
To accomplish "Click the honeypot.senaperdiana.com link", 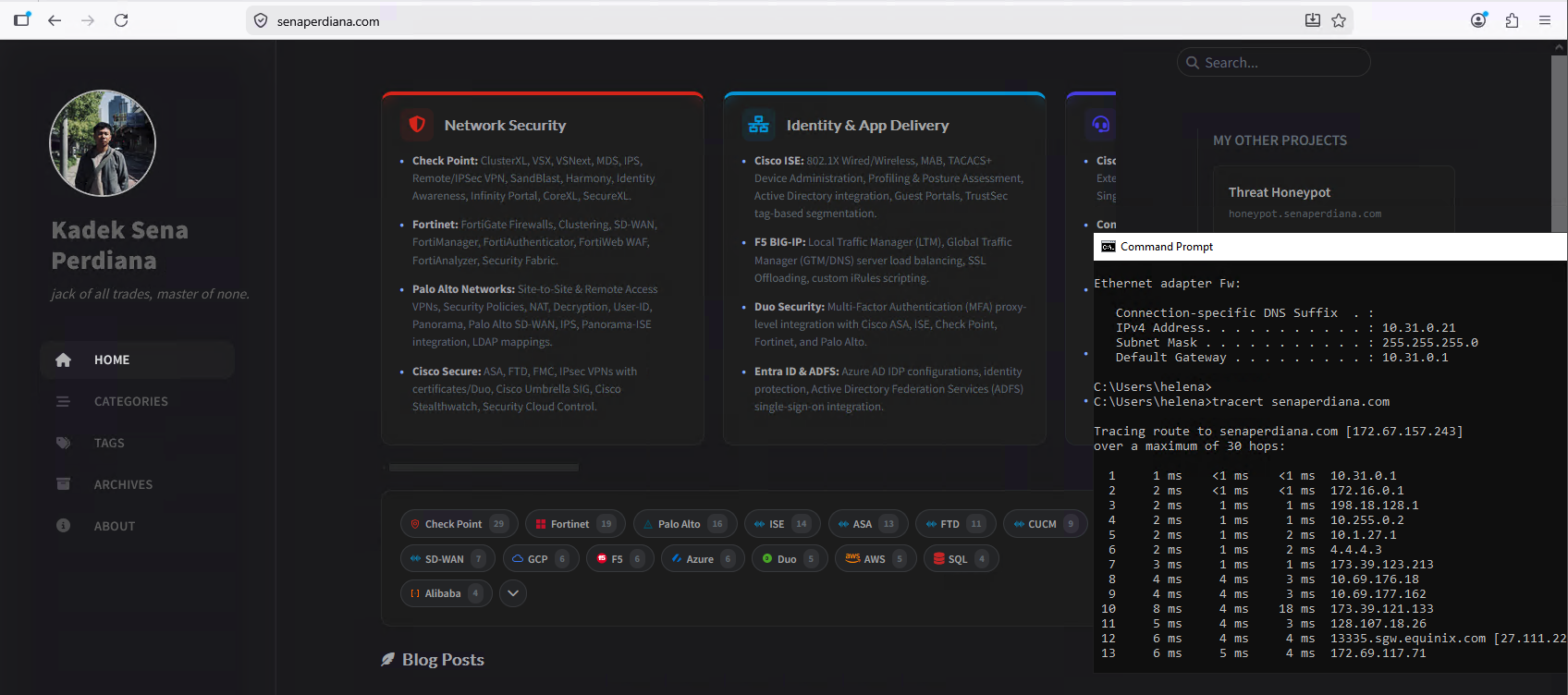I will (1305, 214).
